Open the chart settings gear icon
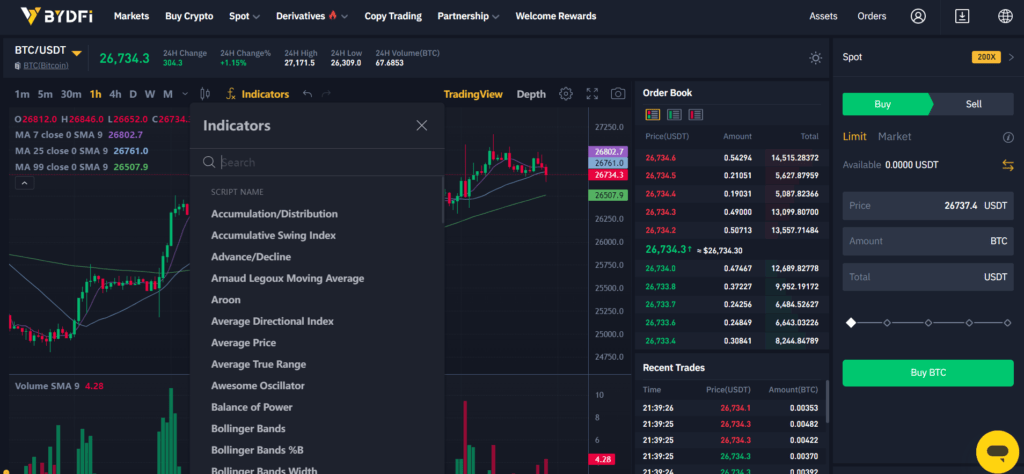Image resolution: width=1024 pixels, height=474 pixels. tap(566, 94)
